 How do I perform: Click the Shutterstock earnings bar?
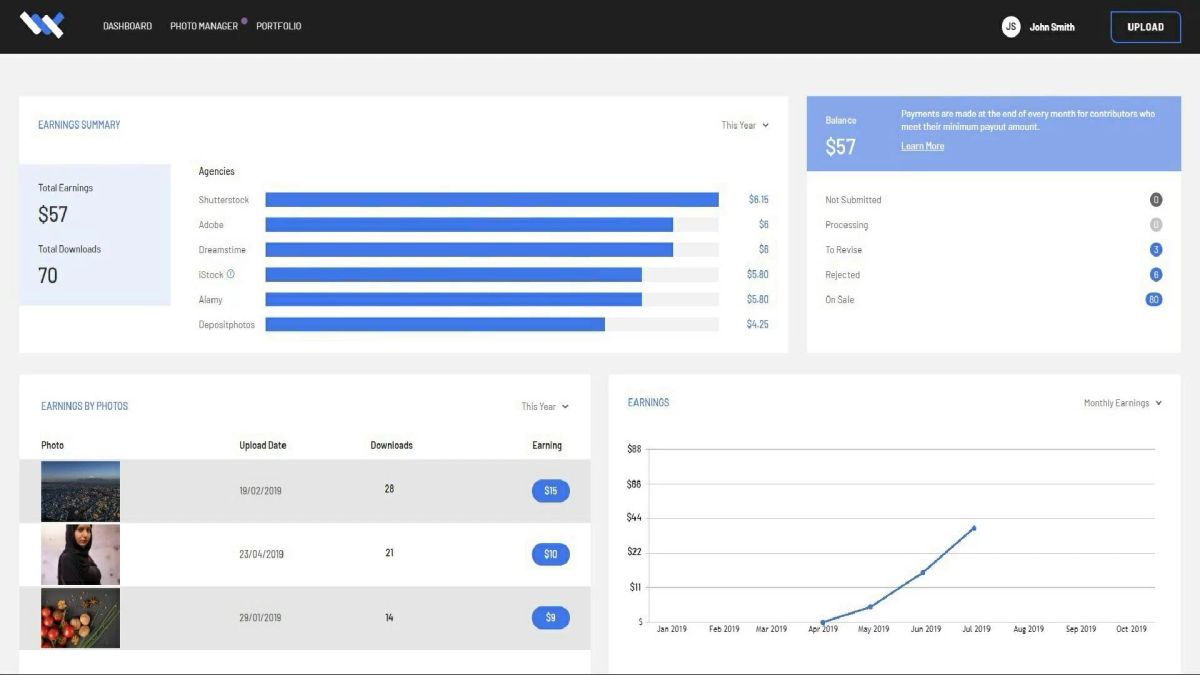coord(491,200)
